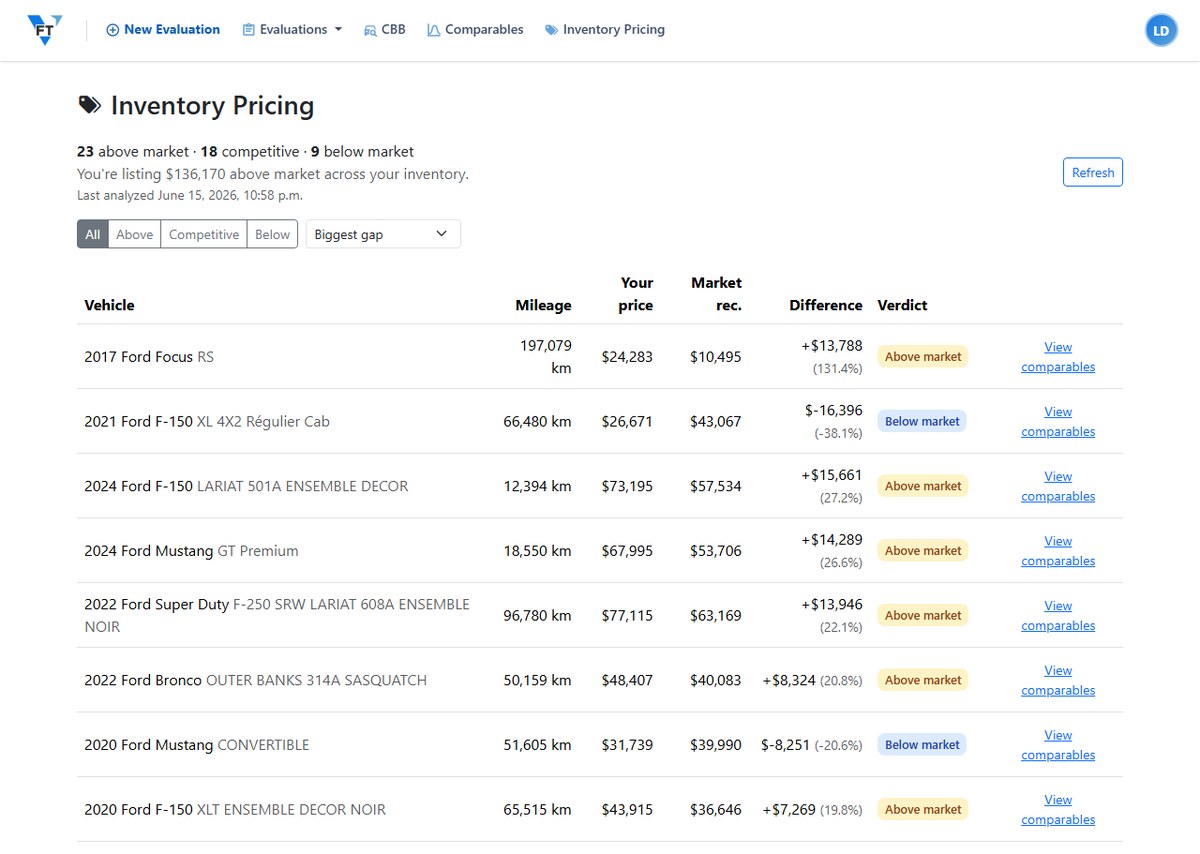The image size is (1200, 854).
Task: Click the $-16,396 difference value
Action: (x=833, y=411)
